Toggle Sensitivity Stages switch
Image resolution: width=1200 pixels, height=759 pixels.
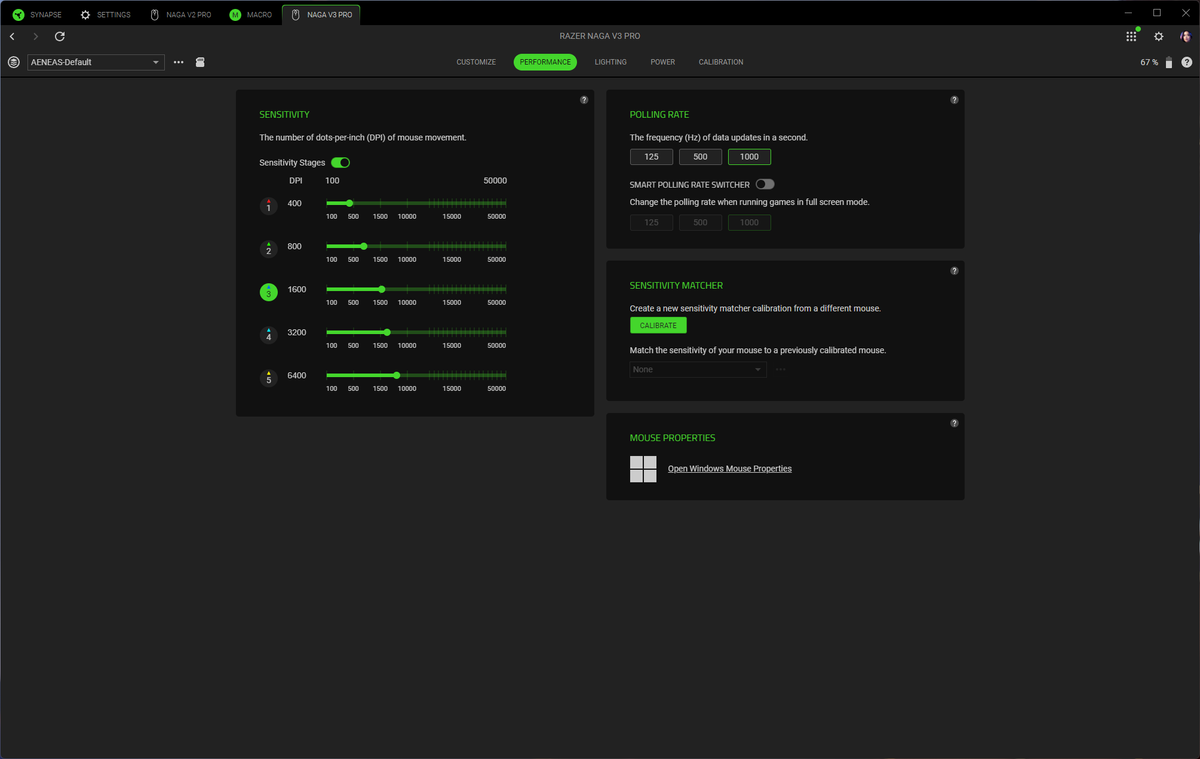[x=340, y=162]
